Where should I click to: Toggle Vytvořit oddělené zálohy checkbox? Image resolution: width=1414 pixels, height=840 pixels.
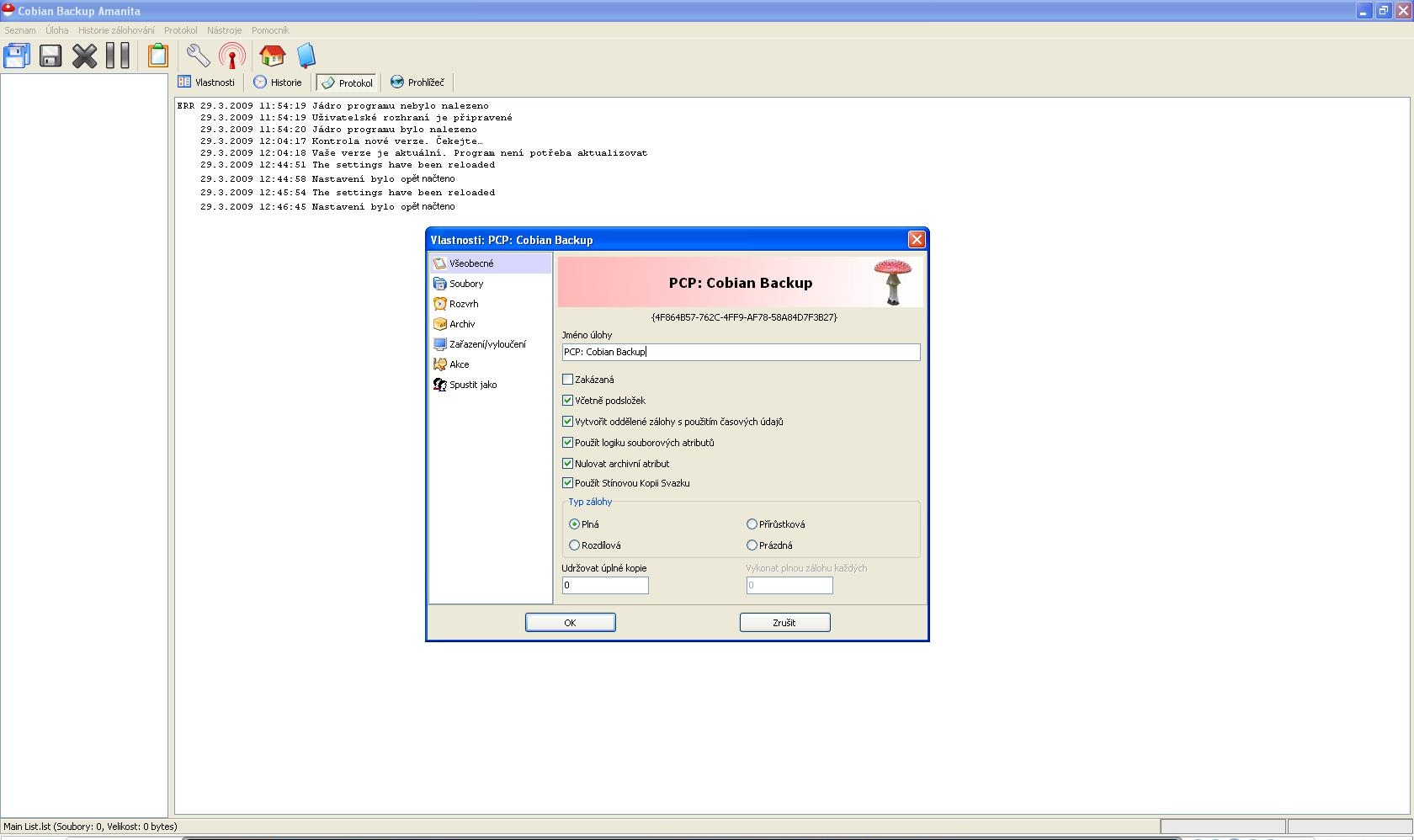pyautogui.click(x=567, y=422)
